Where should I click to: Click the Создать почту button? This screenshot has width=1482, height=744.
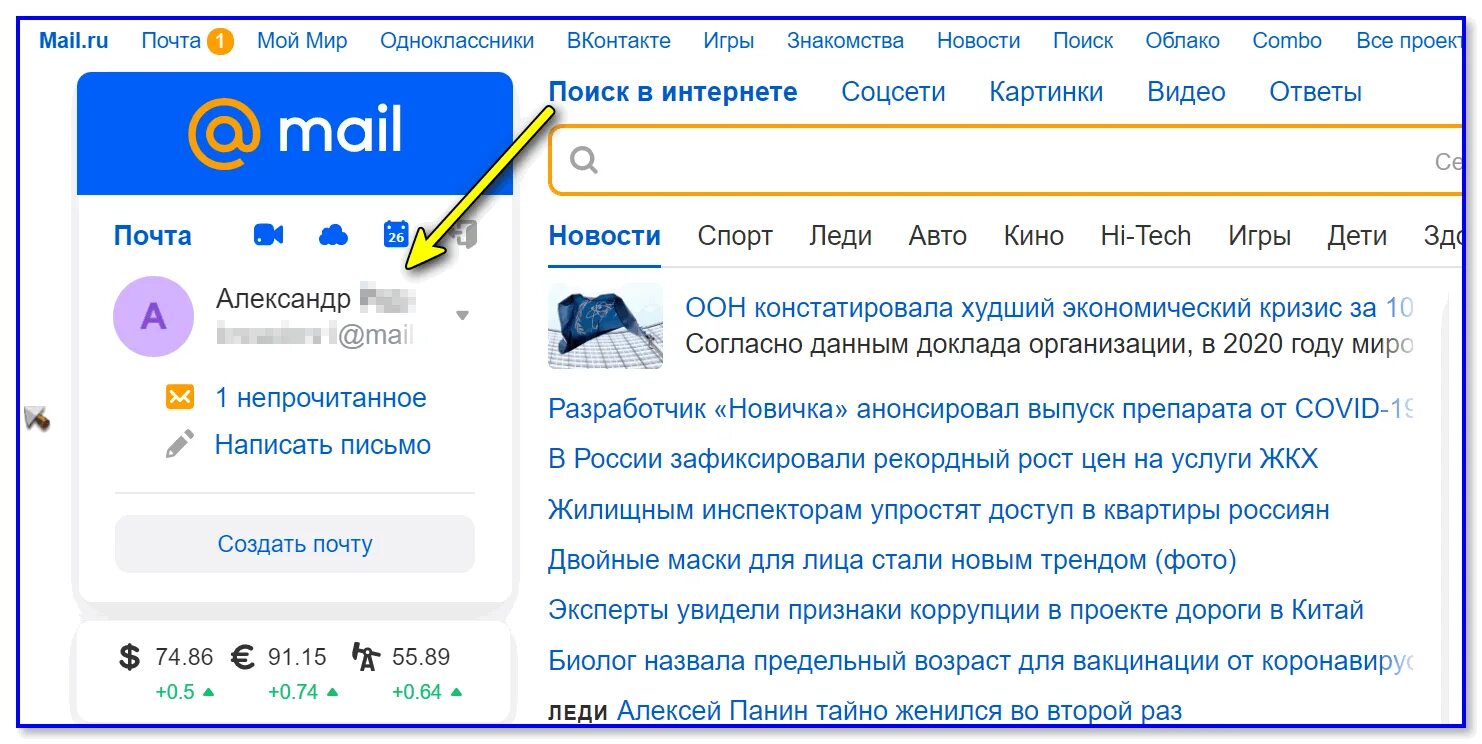pos(295,544)
